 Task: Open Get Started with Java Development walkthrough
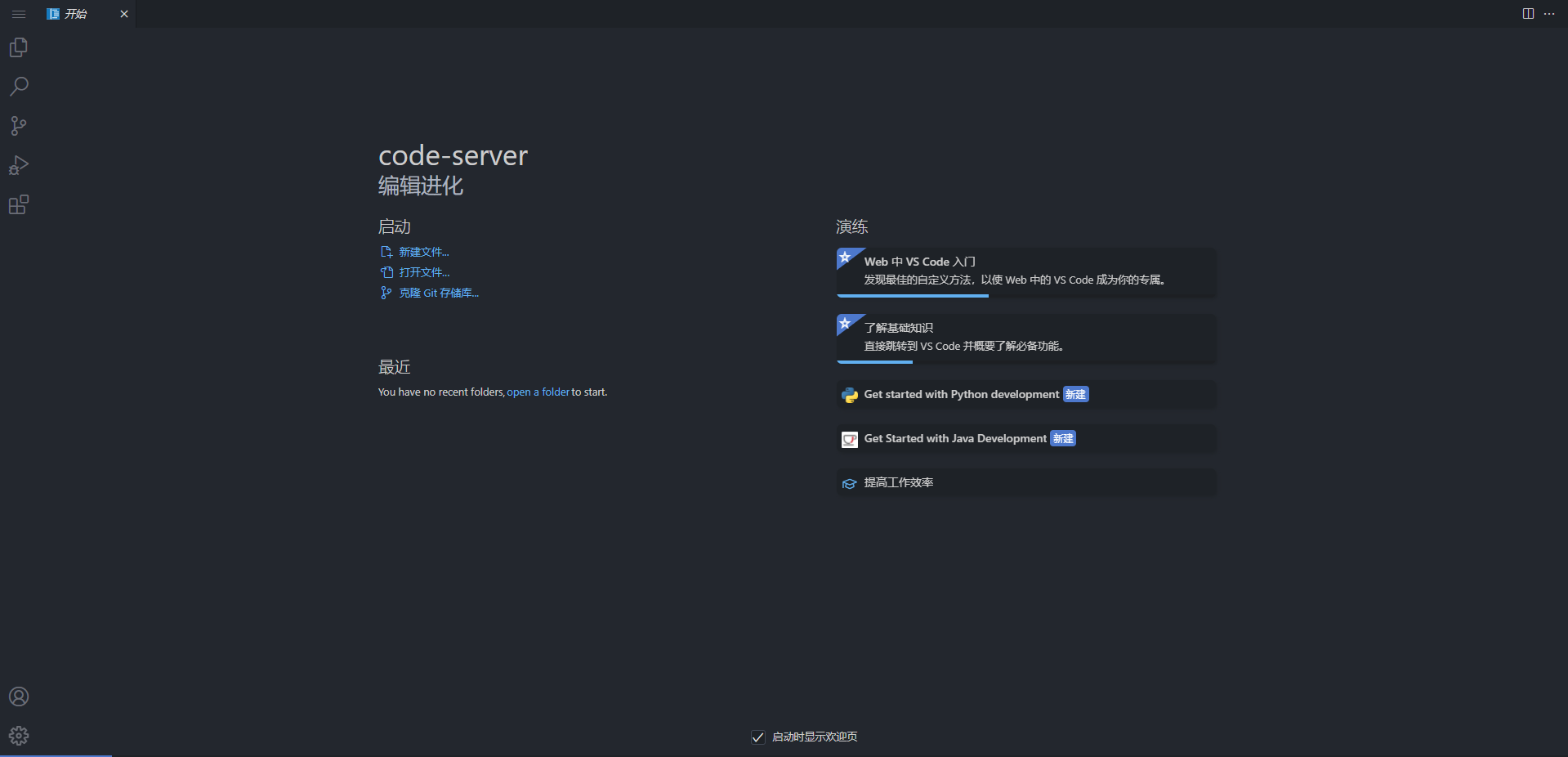[1026, 439]
